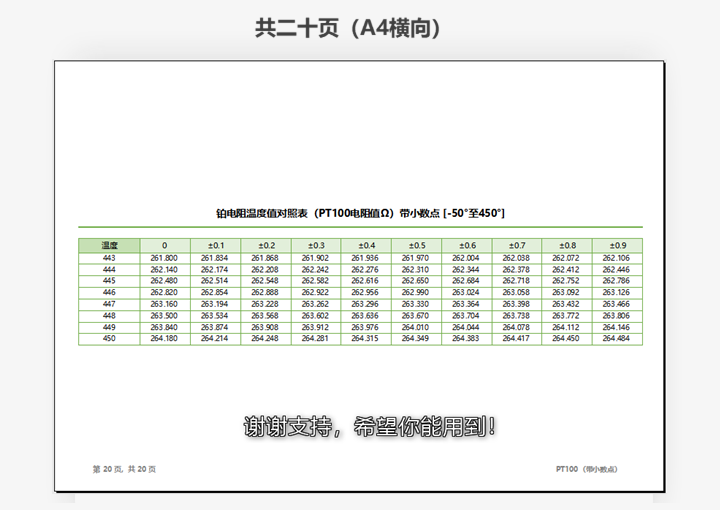Viewport: 720px width, 510px height.
Task: Select the ±0.1 column header
Action: [215, 245]
